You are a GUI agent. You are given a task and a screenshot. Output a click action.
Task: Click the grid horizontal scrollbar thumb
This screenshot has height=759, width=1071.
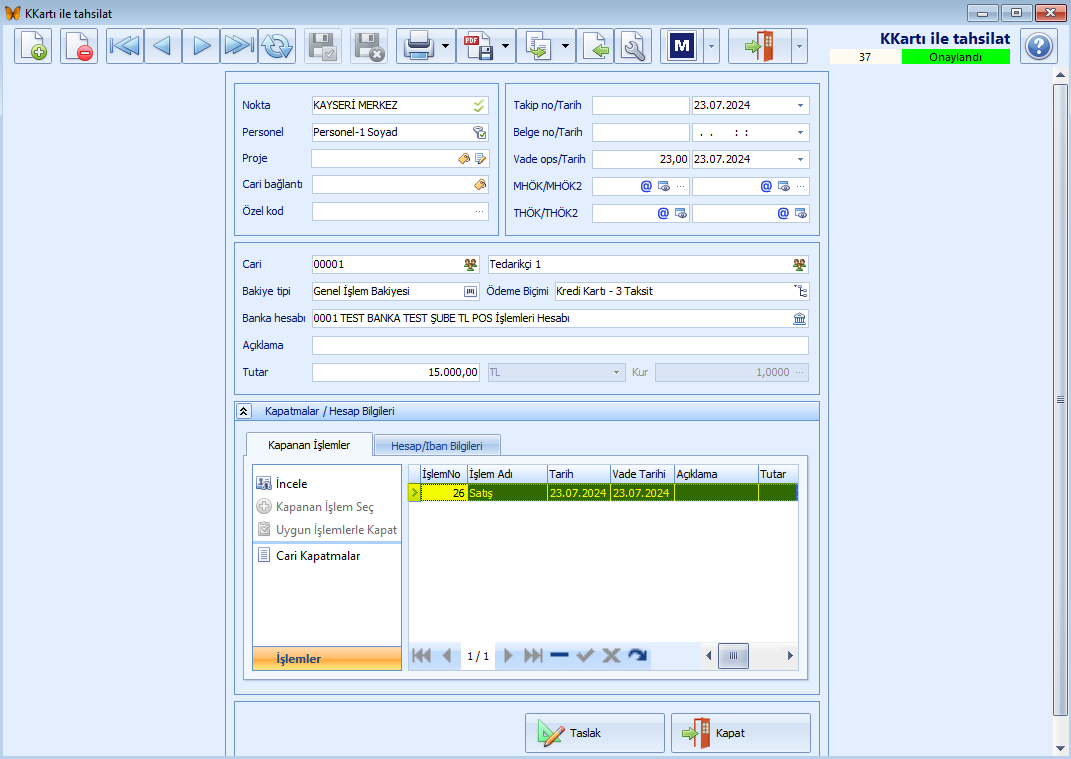click(734, 656)
